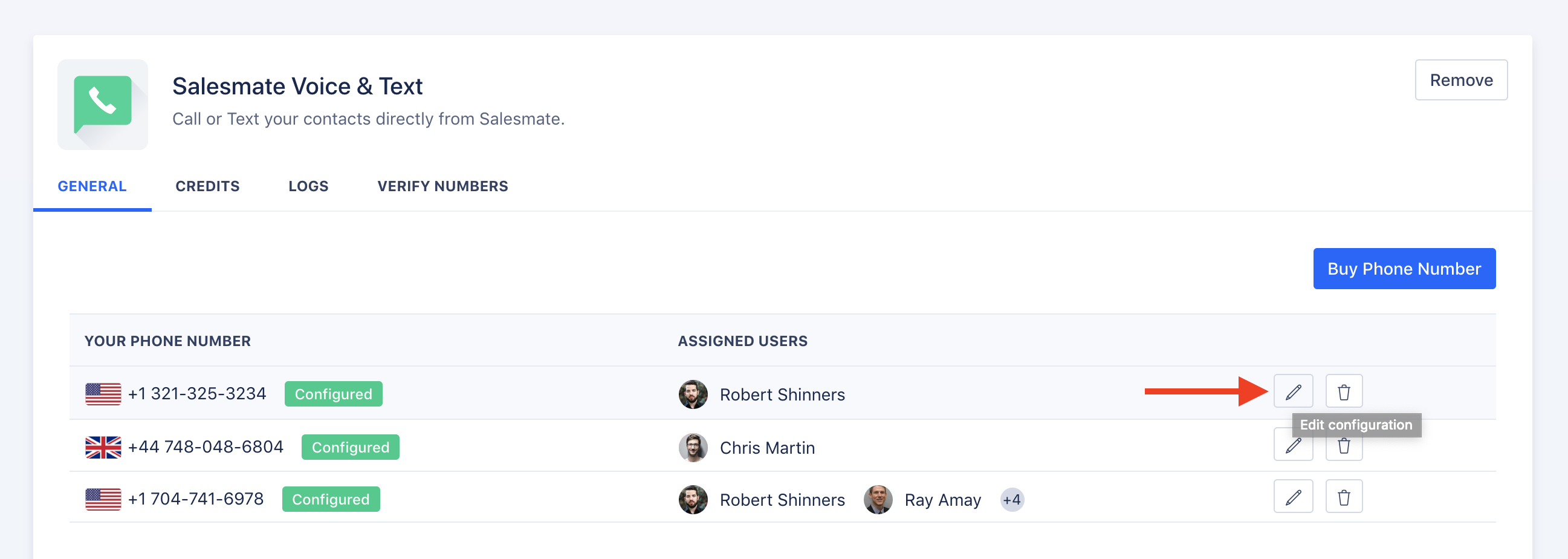Open the Credits tab
This screenshot has width=1568, height=559.
tap(207, 186)
